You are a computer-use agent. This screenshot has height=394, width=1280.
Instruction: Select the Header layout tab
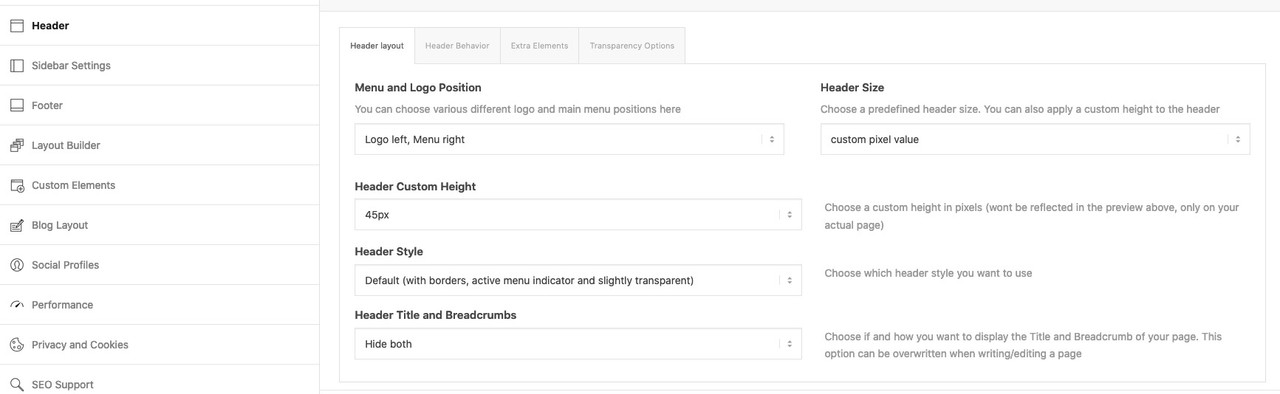click(x=377, y=46)
